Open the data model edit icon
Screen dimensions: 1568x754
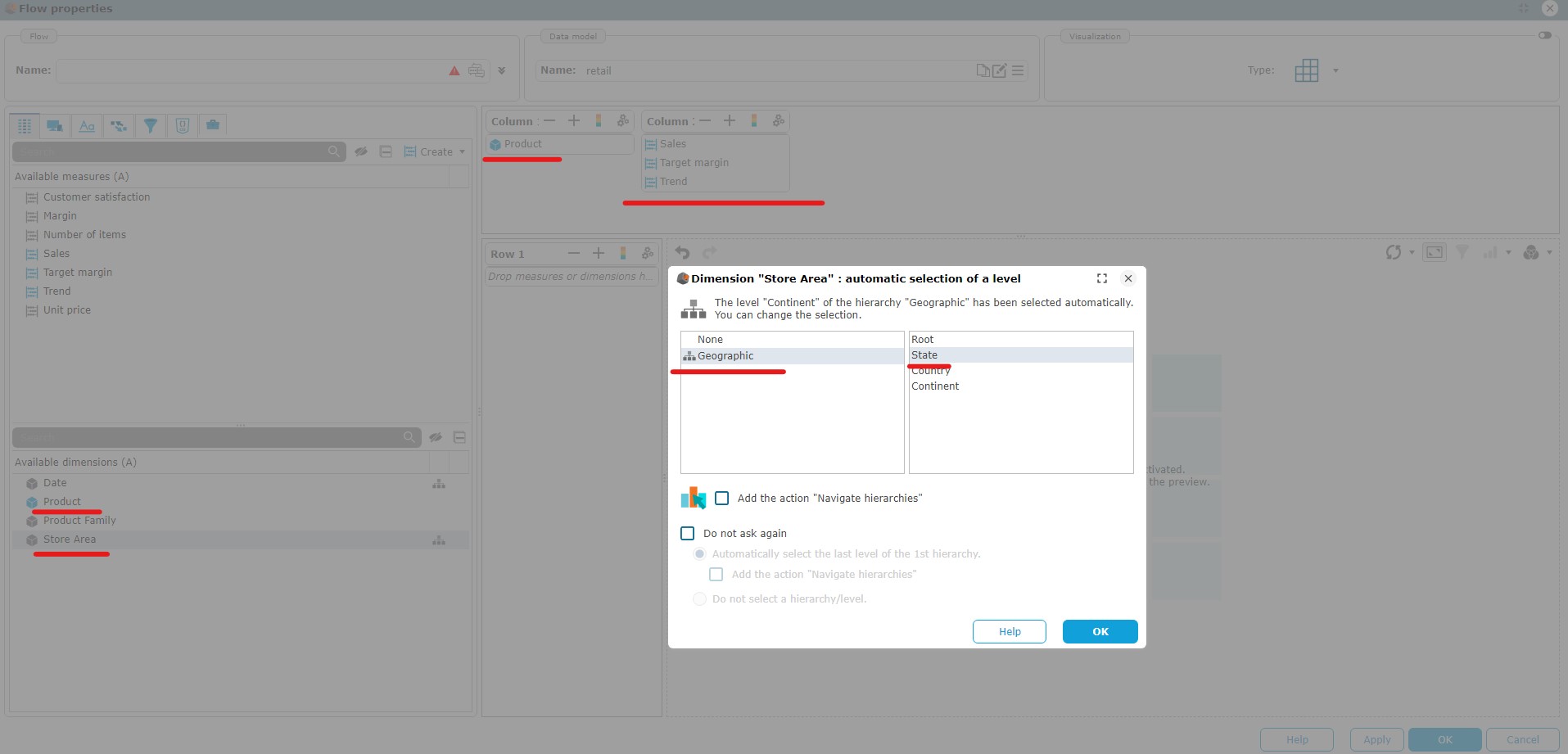pyautogui.click(x=999, y=70)
